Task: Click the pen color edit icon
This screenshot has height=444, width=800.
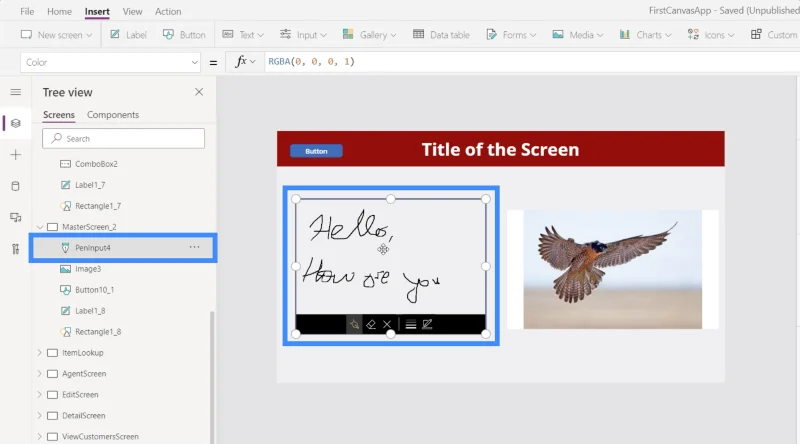Action: pyautogui.click(x=428, y=324)
